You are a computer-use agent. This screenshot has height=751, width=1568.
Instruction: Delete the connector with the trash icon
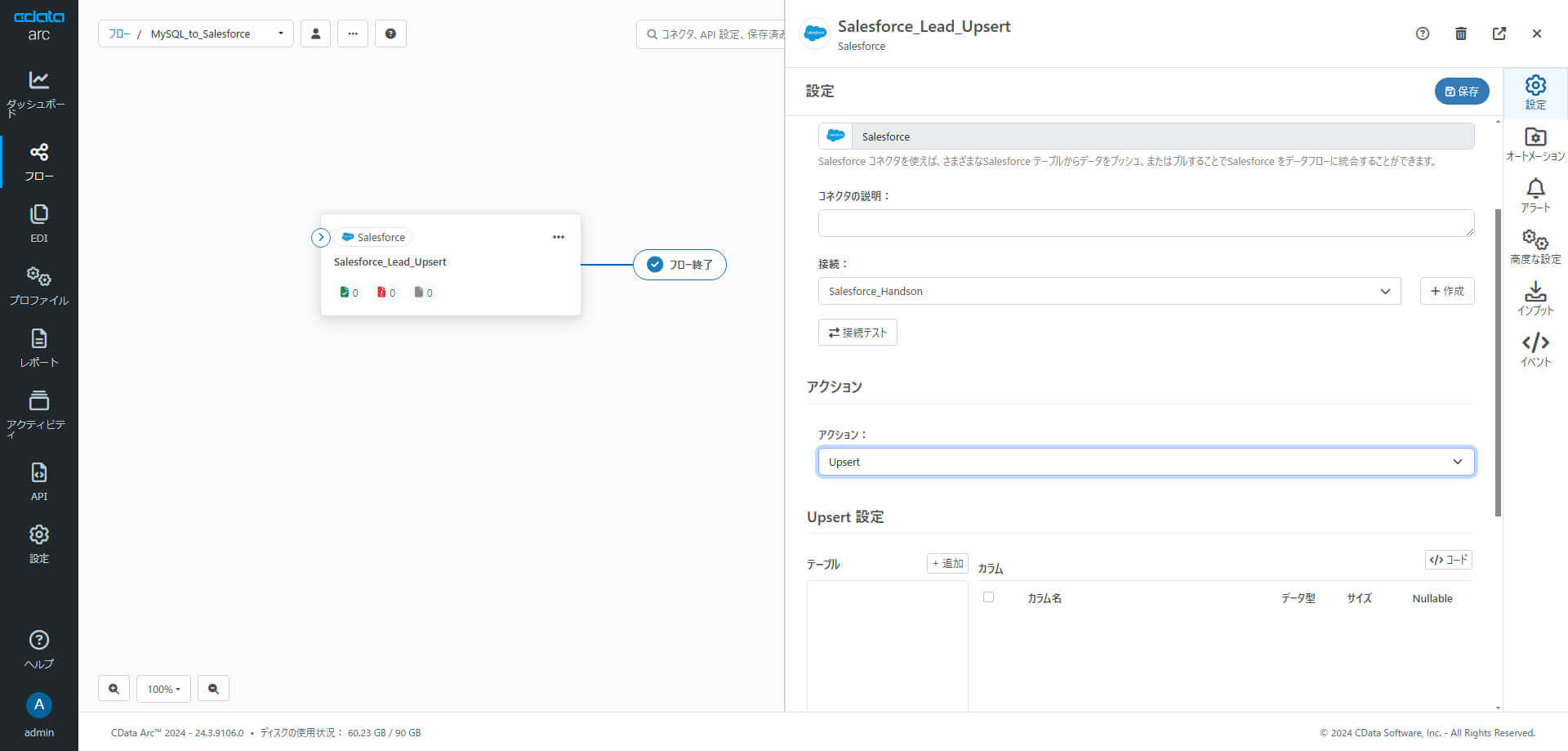1460,34
